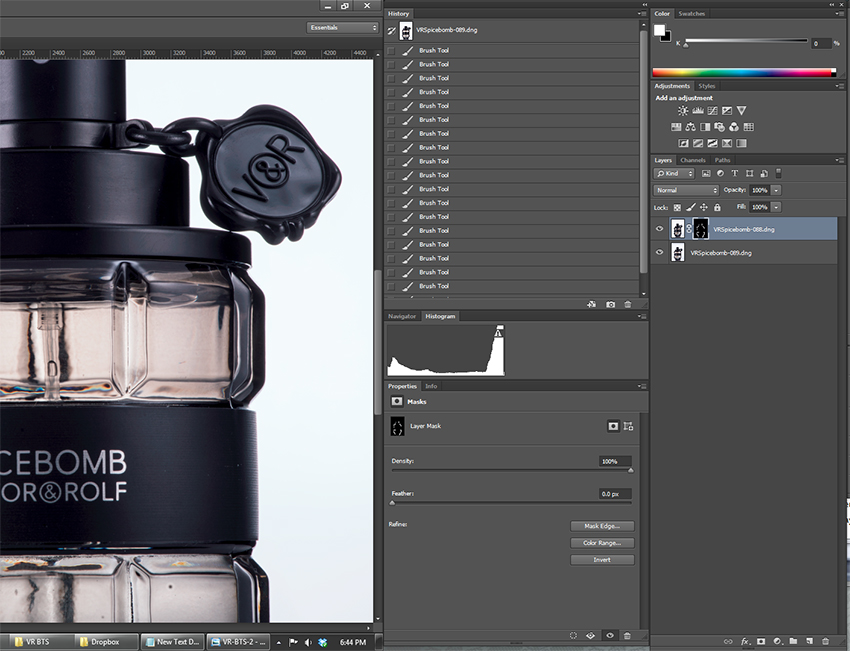The image size is (850, 651).
Task: Add a Posterize adjustment
Action: (698, 143)
